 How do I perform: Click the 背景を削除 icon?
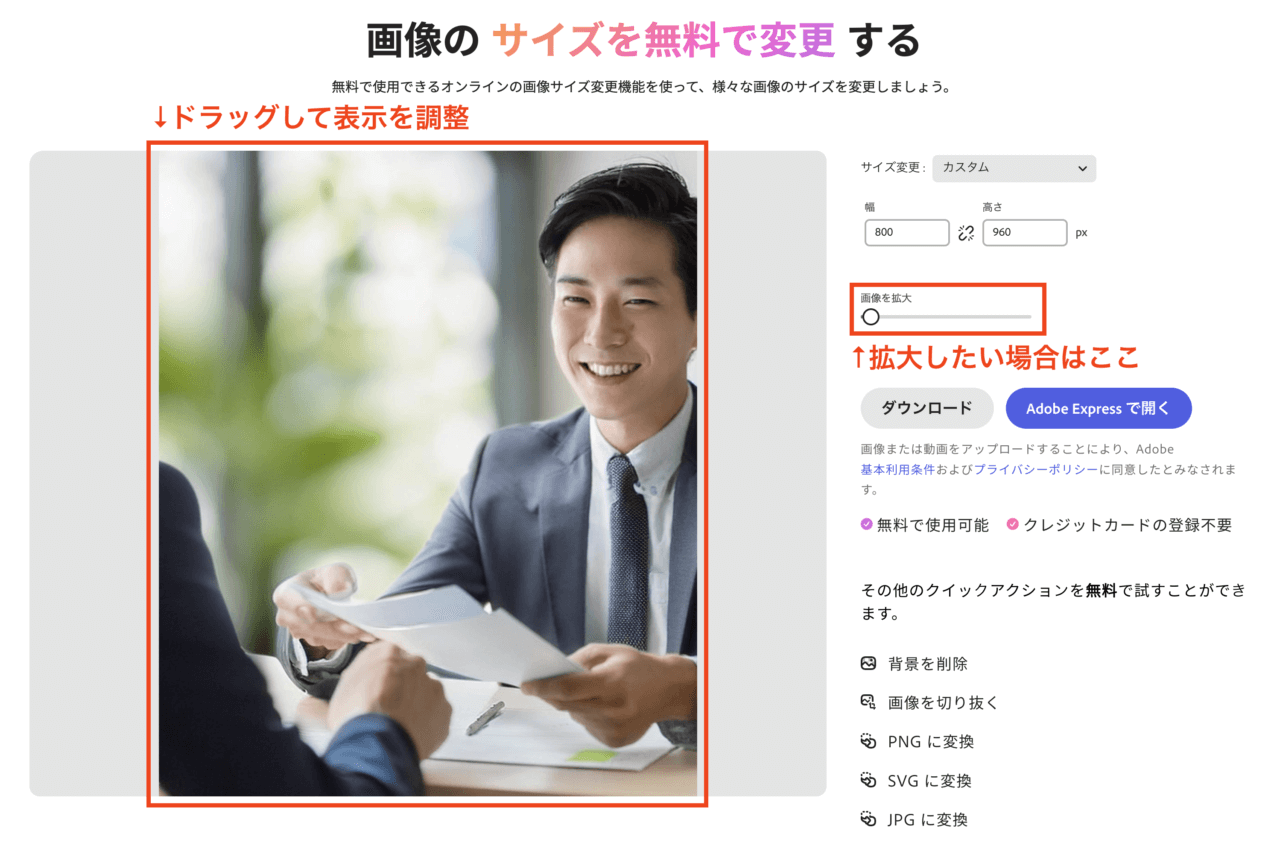868,663
